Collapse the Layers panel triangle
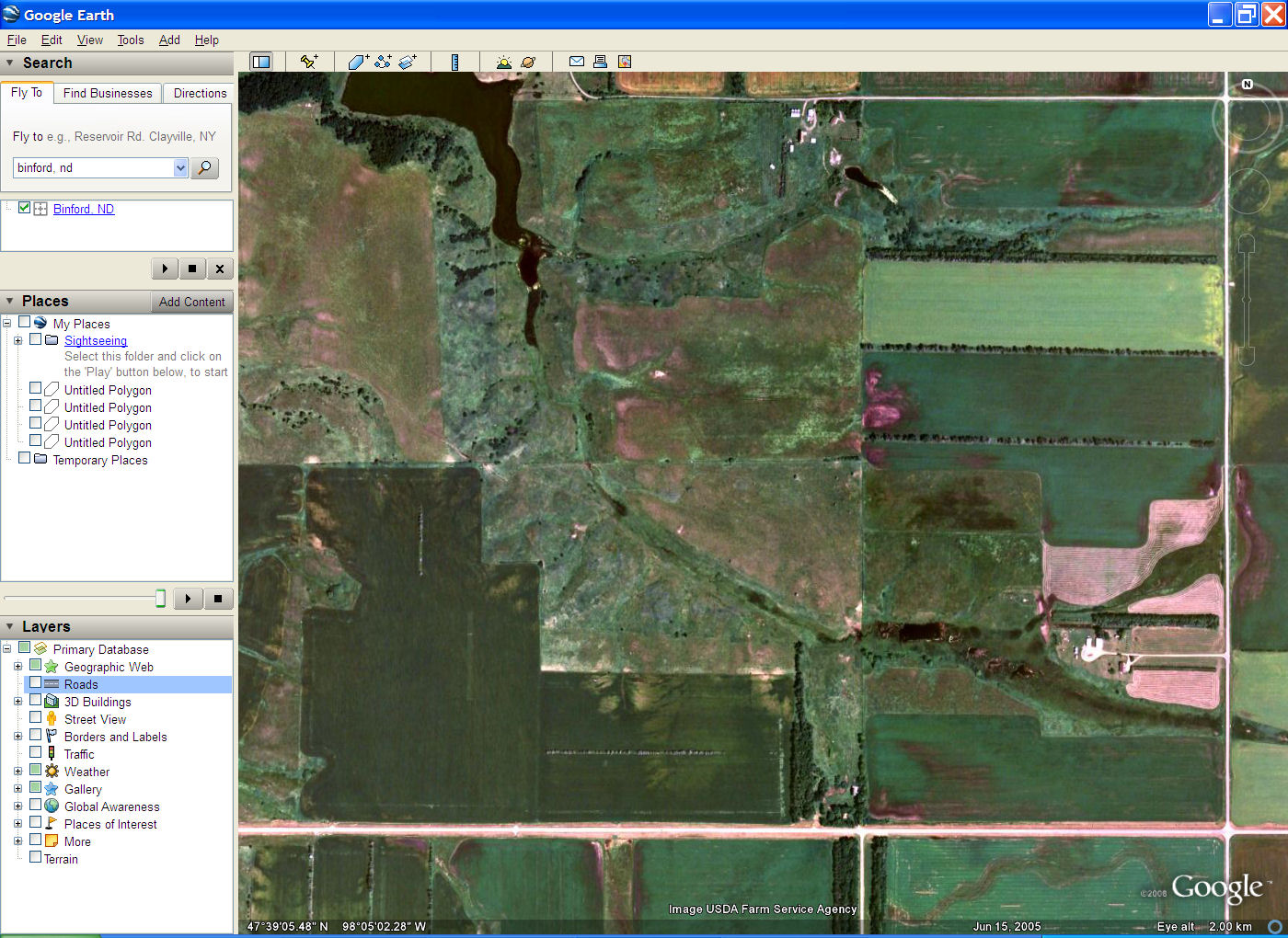This screenshot has height=938, width=1288. tap(10, 626)
